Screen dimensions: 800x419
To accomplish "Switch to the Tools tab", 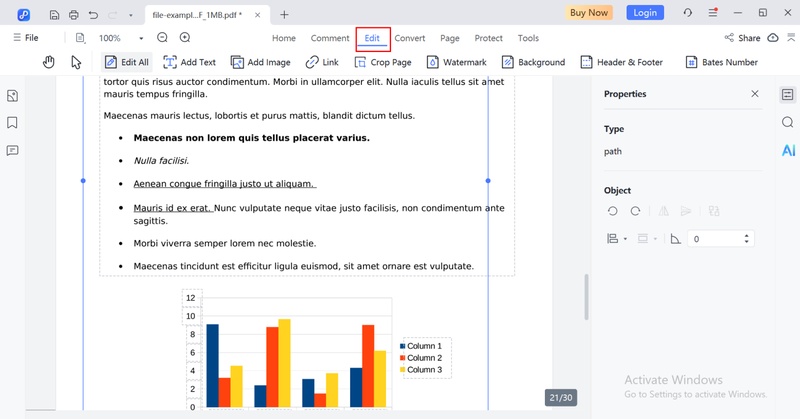I will (528, 38).
